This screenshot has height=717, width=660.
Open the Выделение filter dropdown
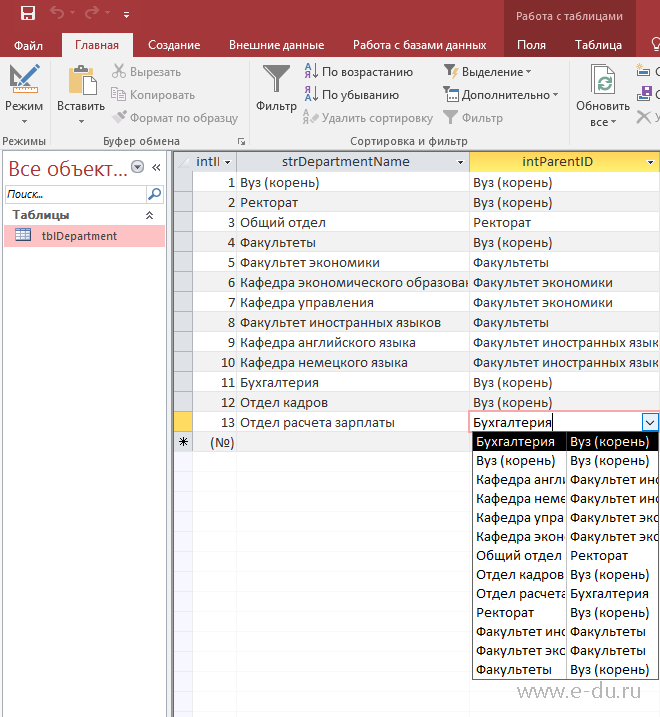point(488,72)
